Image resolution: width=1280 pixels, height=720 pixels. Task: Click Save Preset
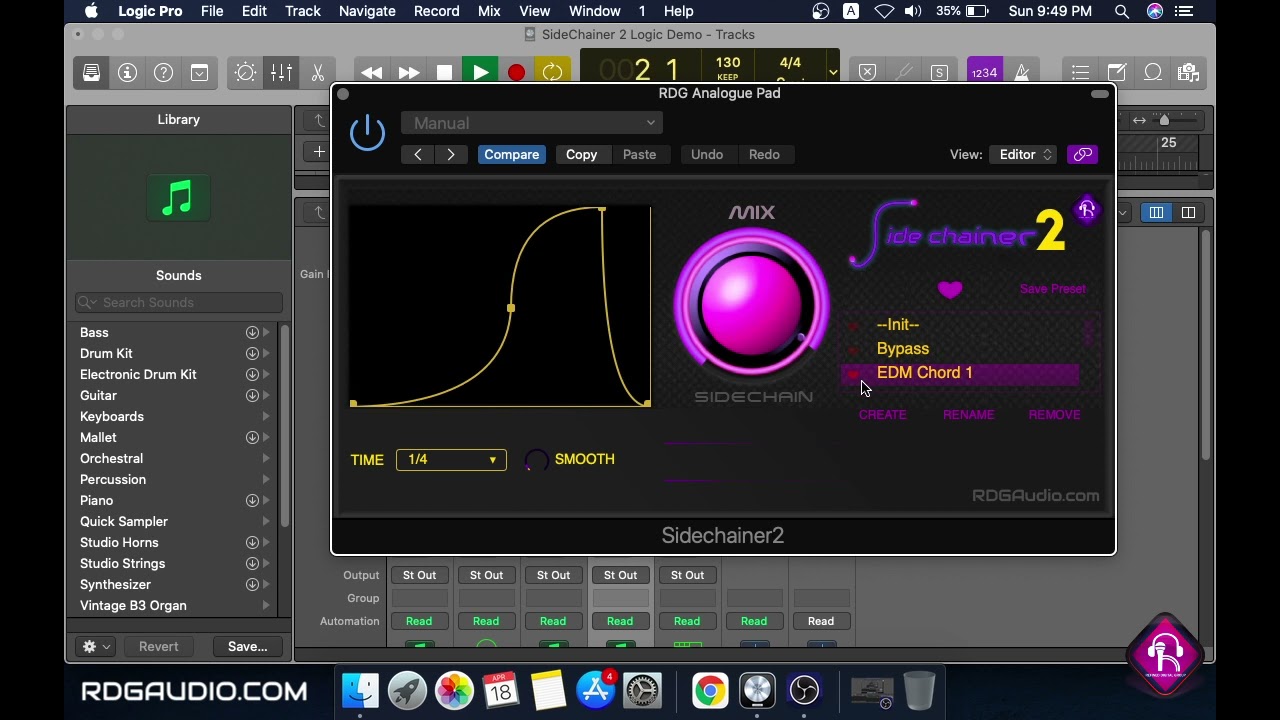coord(1052,288)
